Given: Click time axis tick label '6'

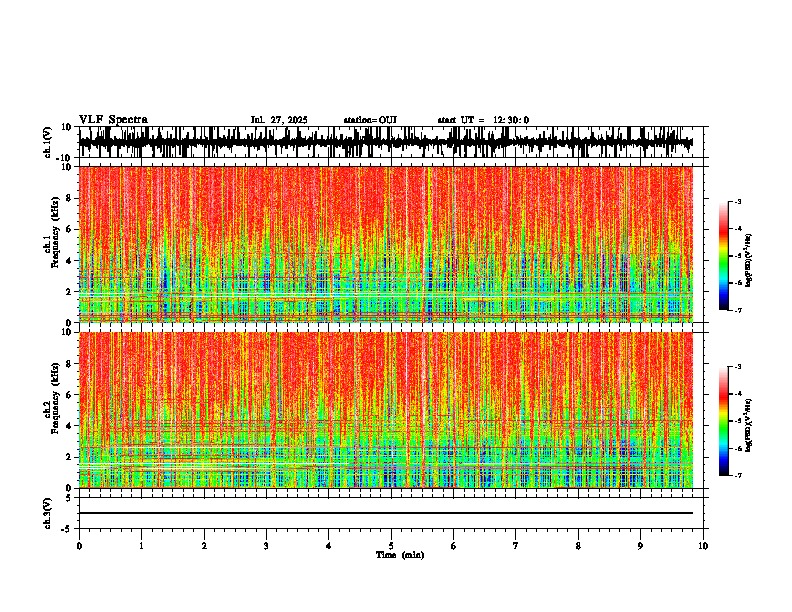Looking at the screenshot, I should 454,546.
